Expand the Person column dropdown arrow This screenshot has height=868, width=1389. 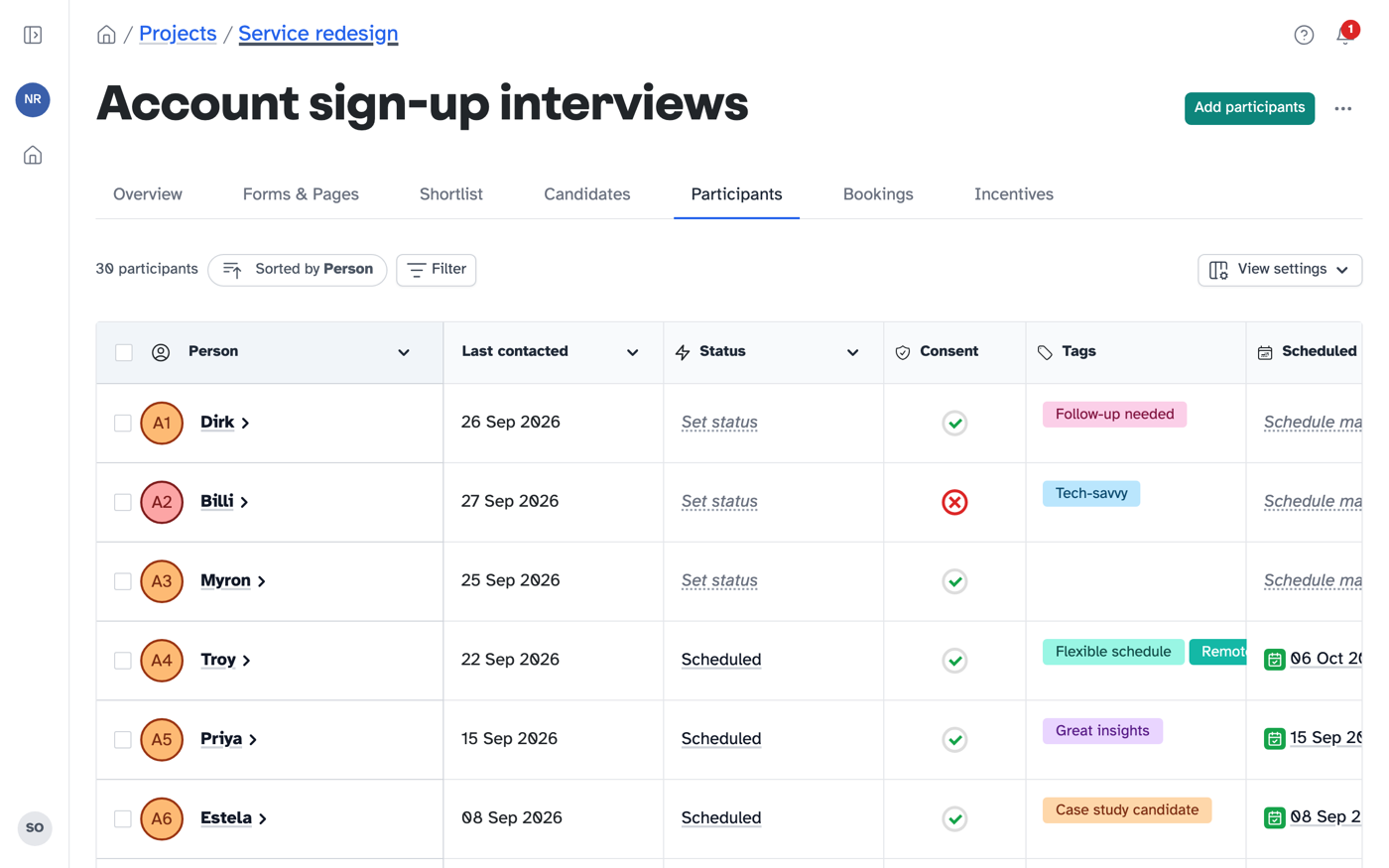404,352
